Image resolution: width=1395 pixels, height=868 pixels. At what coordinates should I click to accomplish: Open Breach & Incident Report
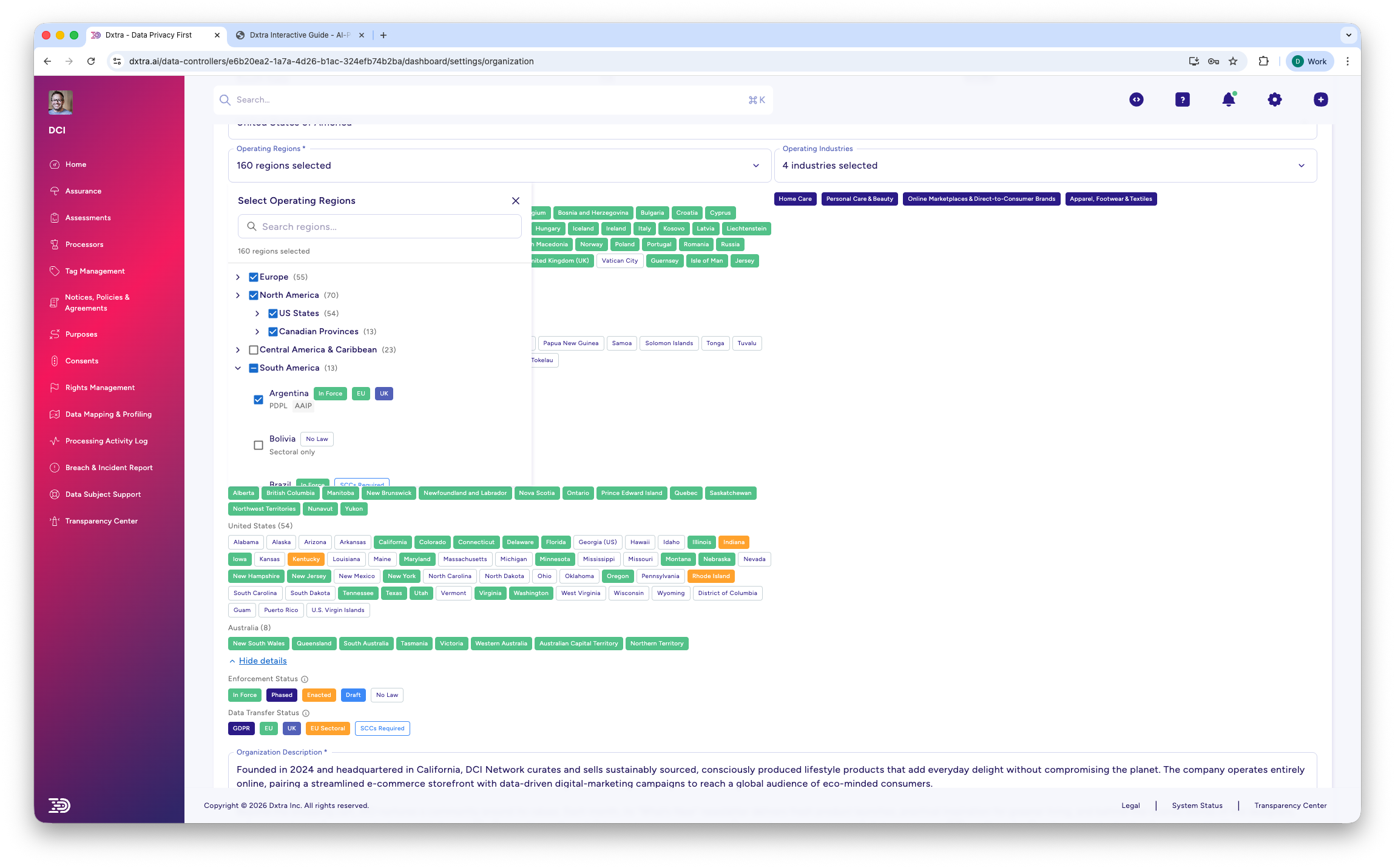click(110, 467)
